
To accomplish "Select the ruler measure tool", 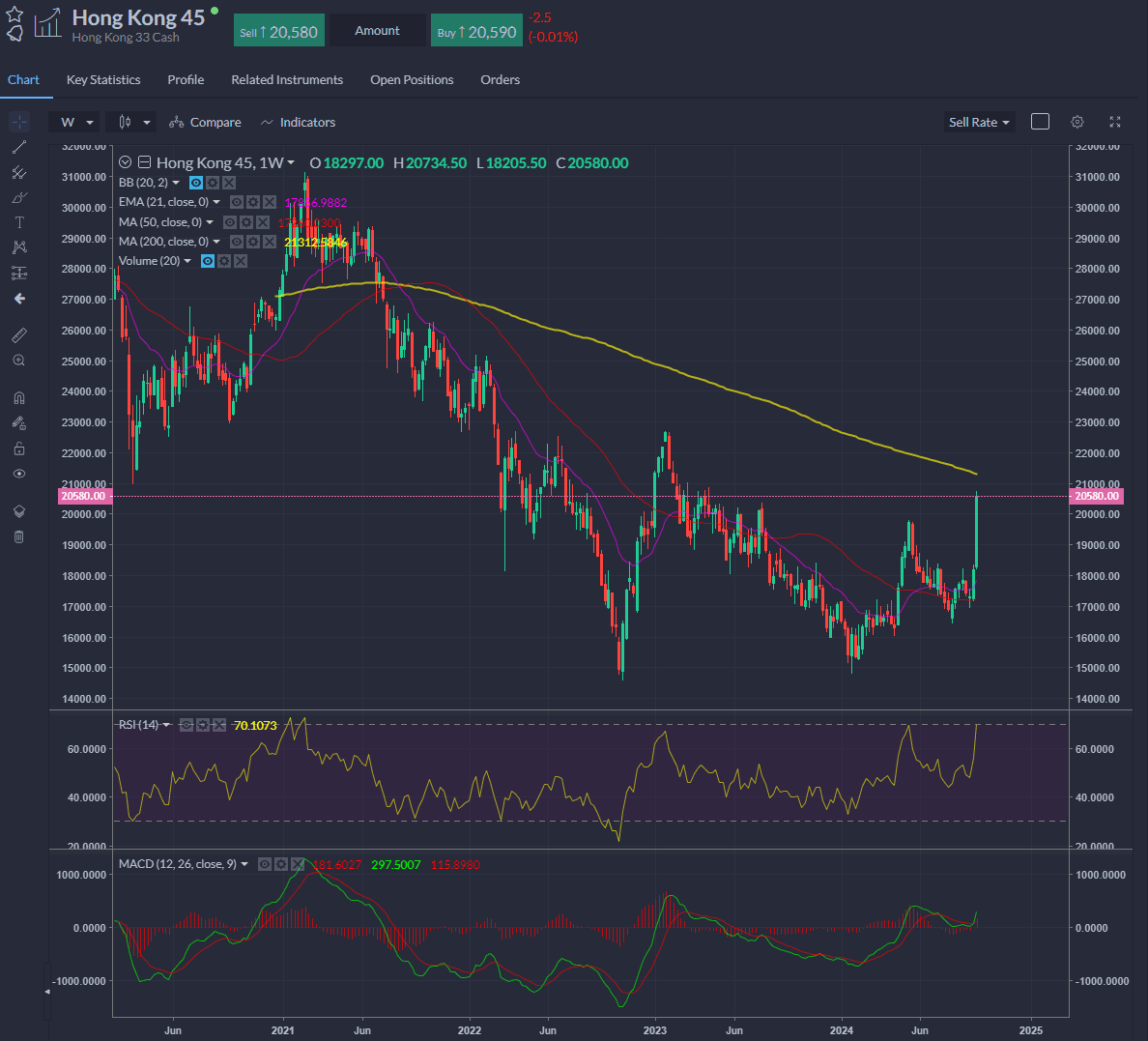I will (19, 335).
